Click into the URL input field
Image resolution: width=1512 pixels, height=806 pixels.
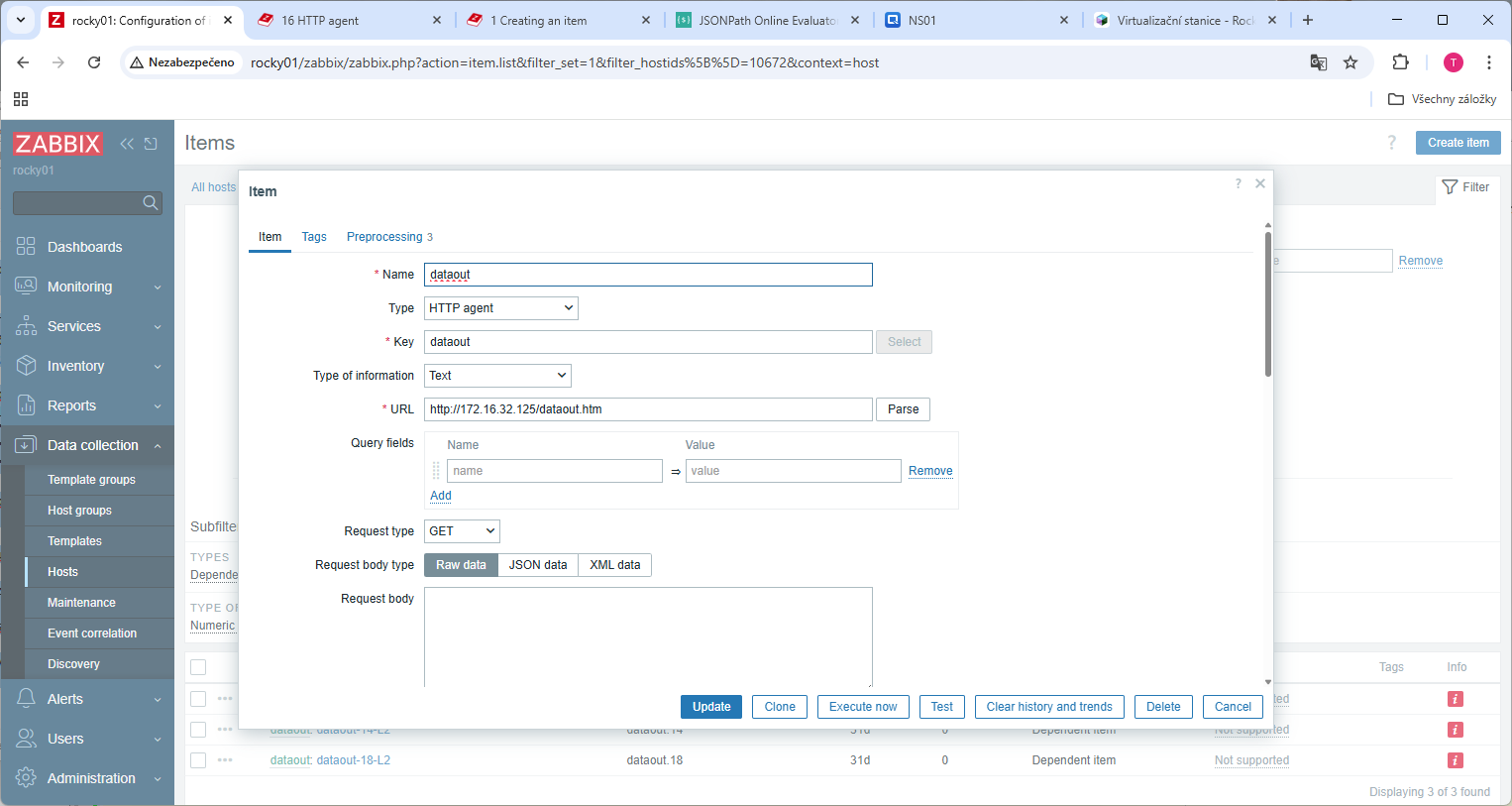point(648,409)
